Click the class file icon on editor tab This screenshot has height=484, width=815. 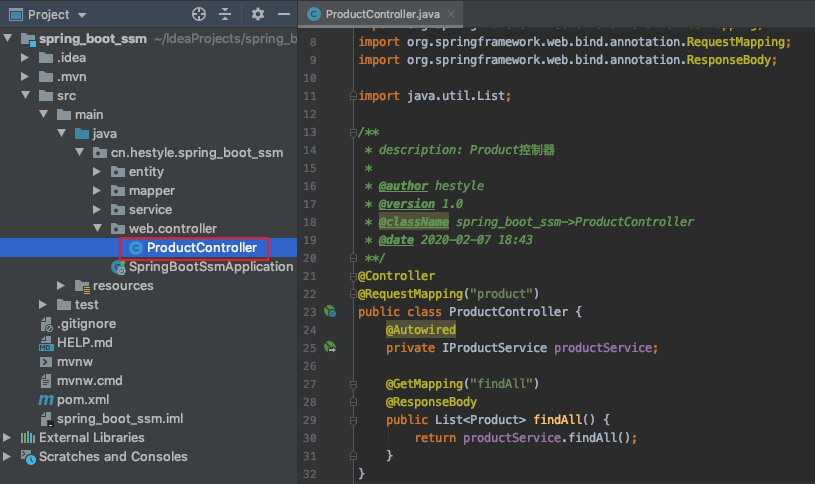tap(314, 14)
